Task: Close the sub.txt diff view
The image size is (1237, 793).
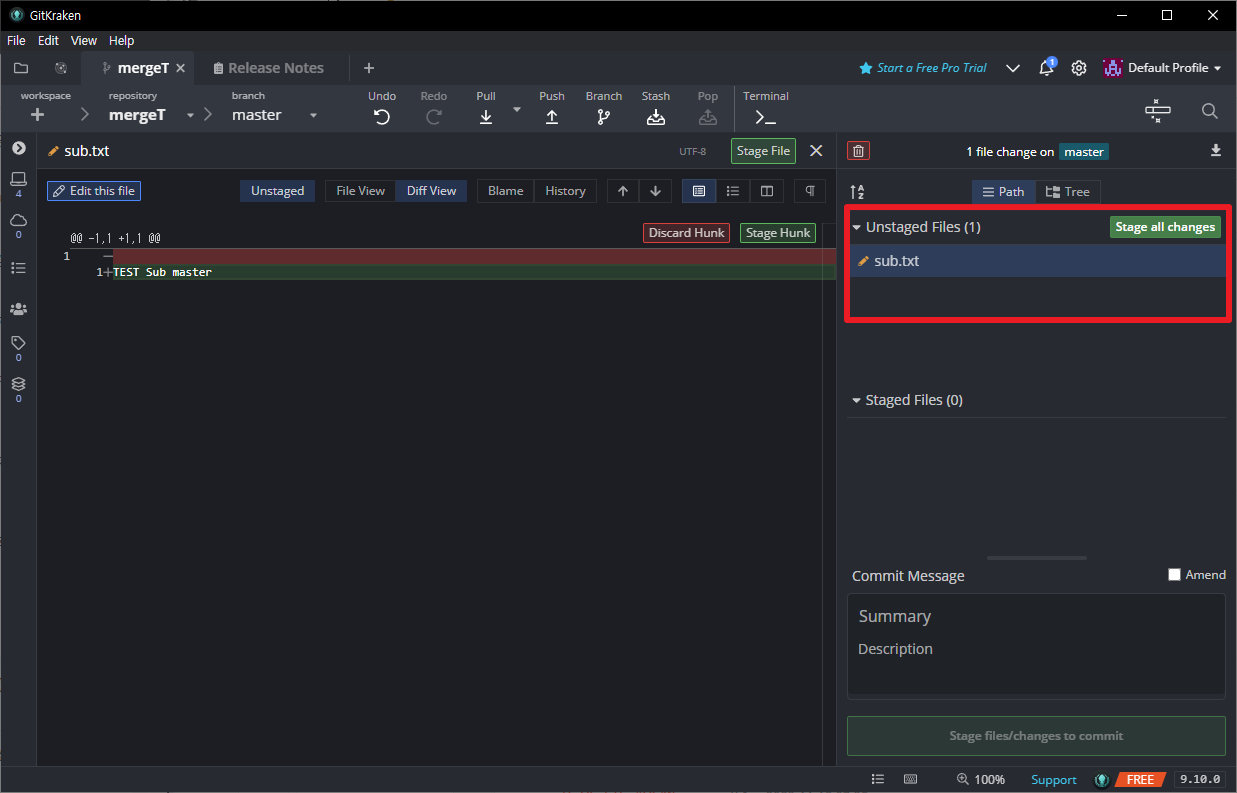Action: click(816, 151)
